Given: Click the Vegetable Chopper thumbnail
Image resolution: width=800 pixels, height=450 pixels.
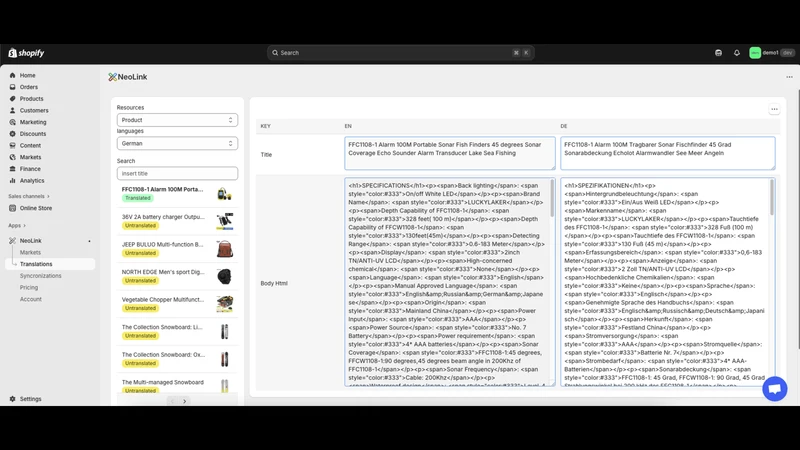Looking at the screenshot, I should 224,304.
